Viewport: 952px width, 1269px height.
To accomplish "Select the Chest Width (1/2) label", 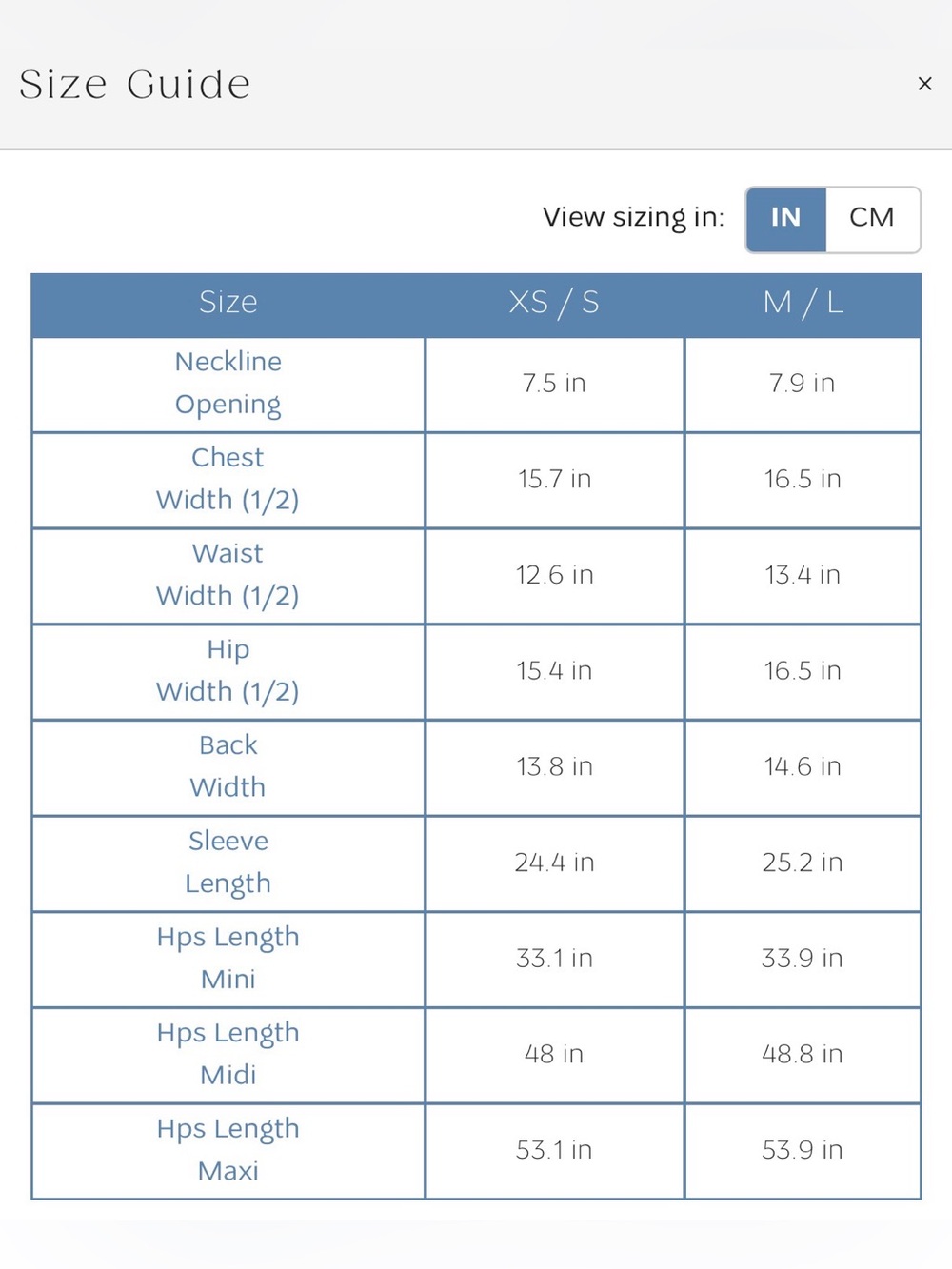I will click(228, 479).
